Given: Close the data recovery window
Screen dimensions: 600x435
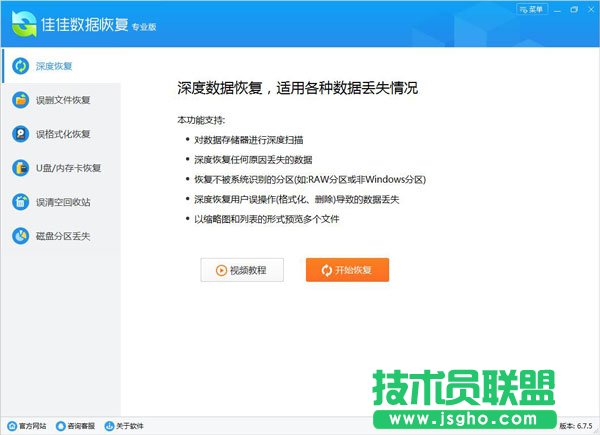Looking at the screenshot, I should (591, 10).
